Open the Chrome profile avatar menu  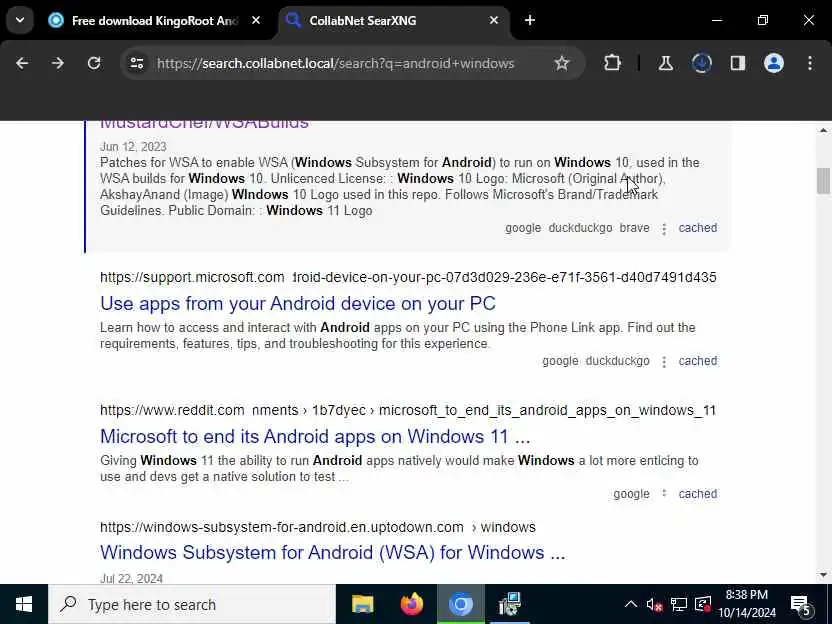coord(774,63)
